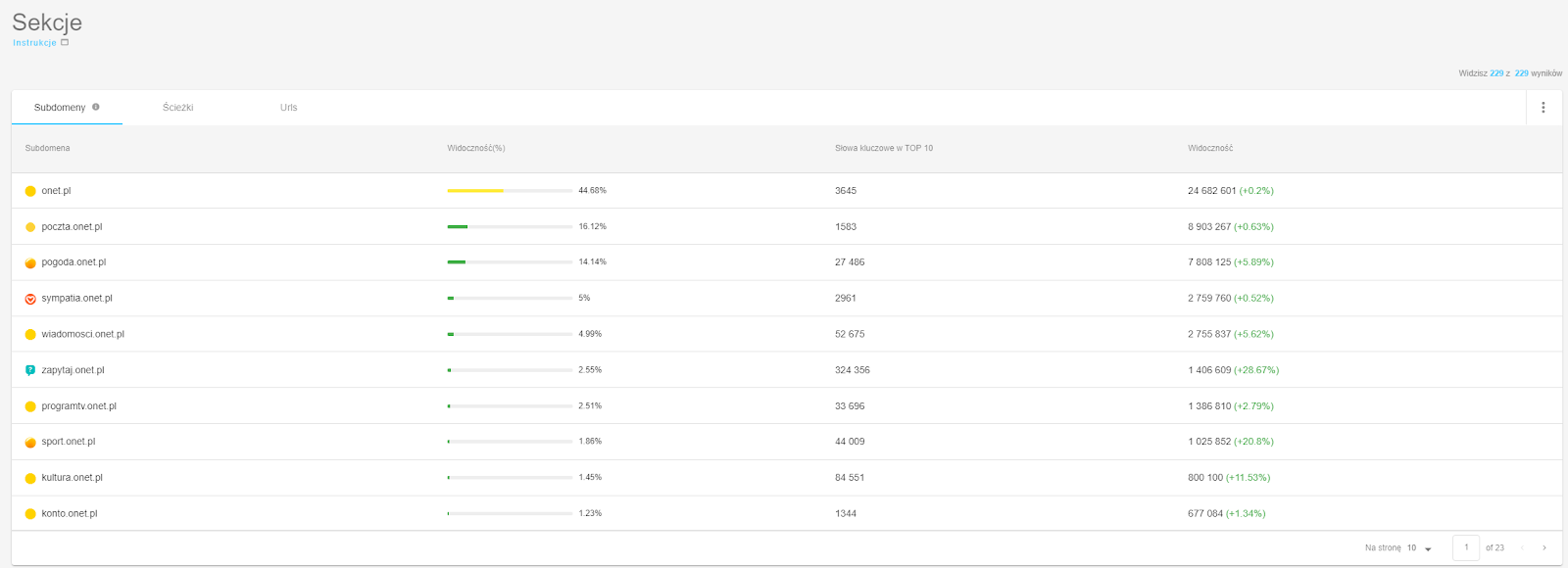Click the poczta.onet.pl favicon icon
This screenshot has height=568, width=1568.
coord(30,227)
